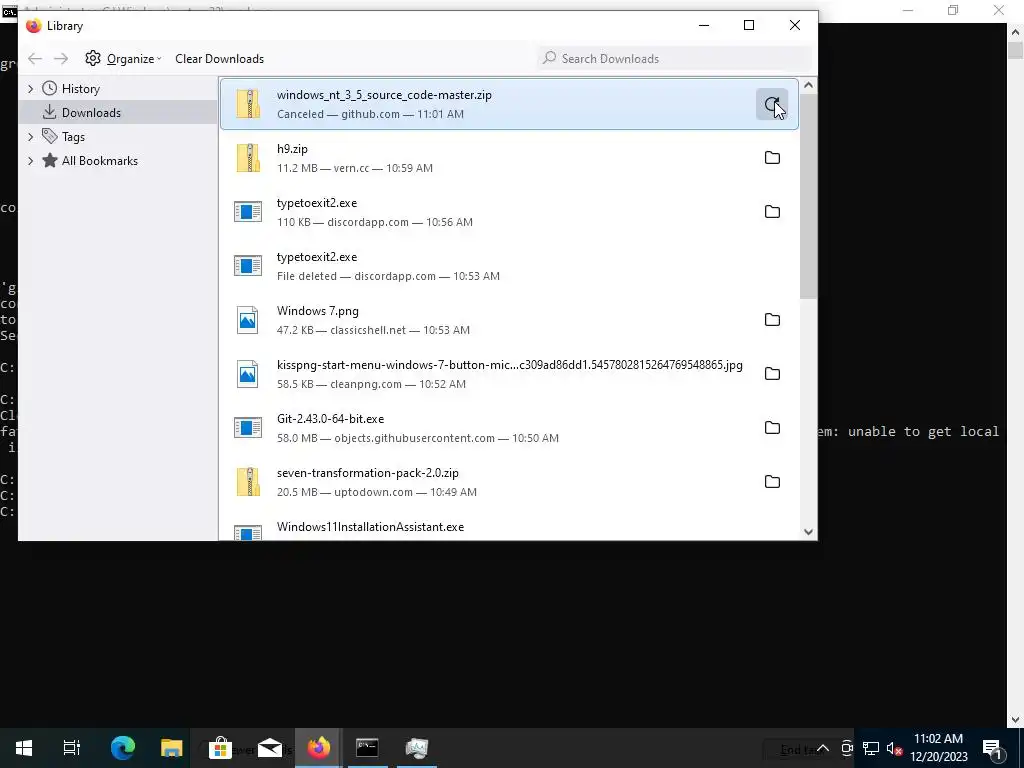Select Git-2.43.0-64-bit.exe file name

coord(330,419)
